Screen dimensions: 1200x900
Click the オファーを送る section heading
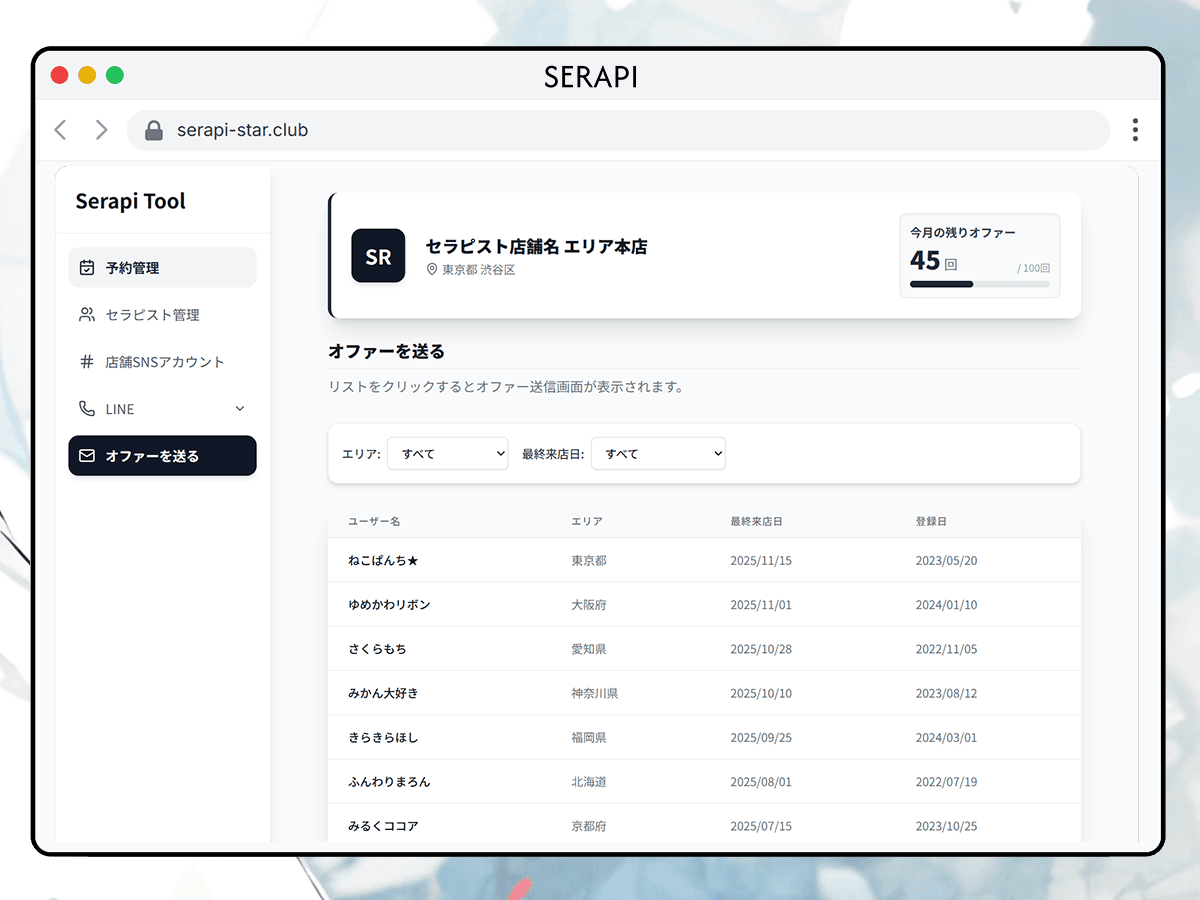(386, 351)
